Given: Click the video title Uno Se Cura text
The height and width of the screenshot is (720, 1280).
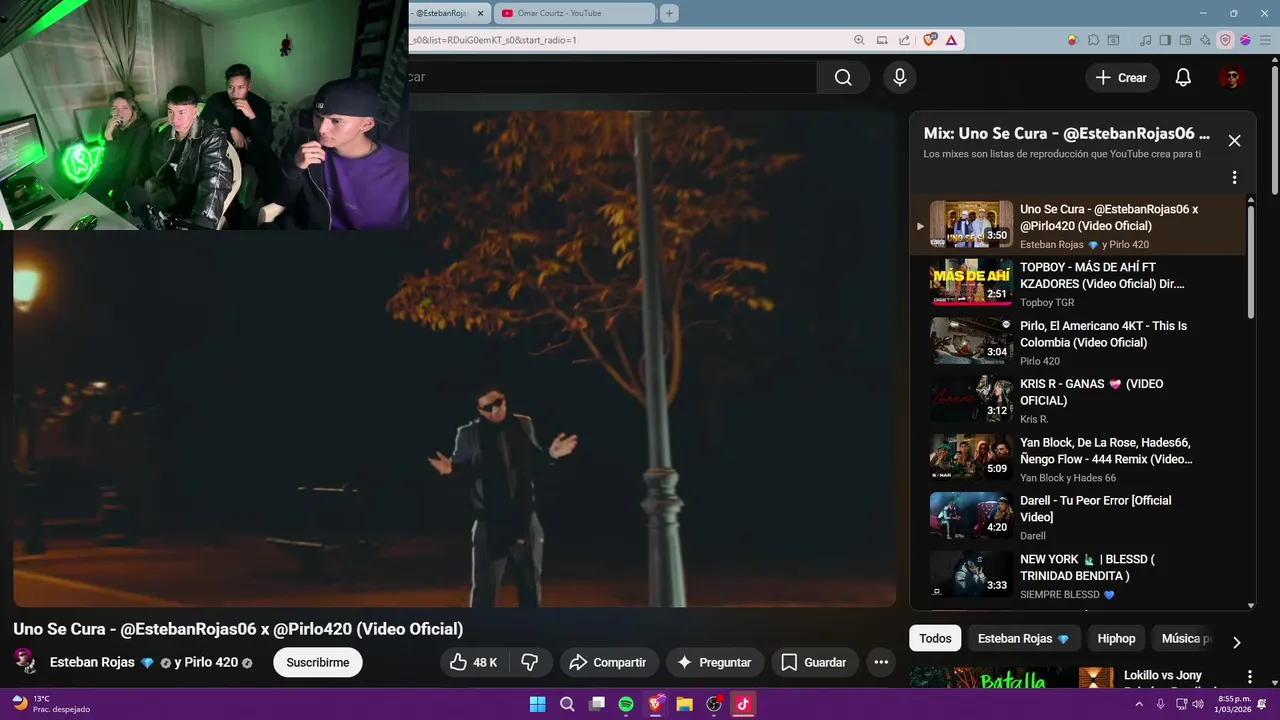Looking at the screenshot, I should point(238,629).
